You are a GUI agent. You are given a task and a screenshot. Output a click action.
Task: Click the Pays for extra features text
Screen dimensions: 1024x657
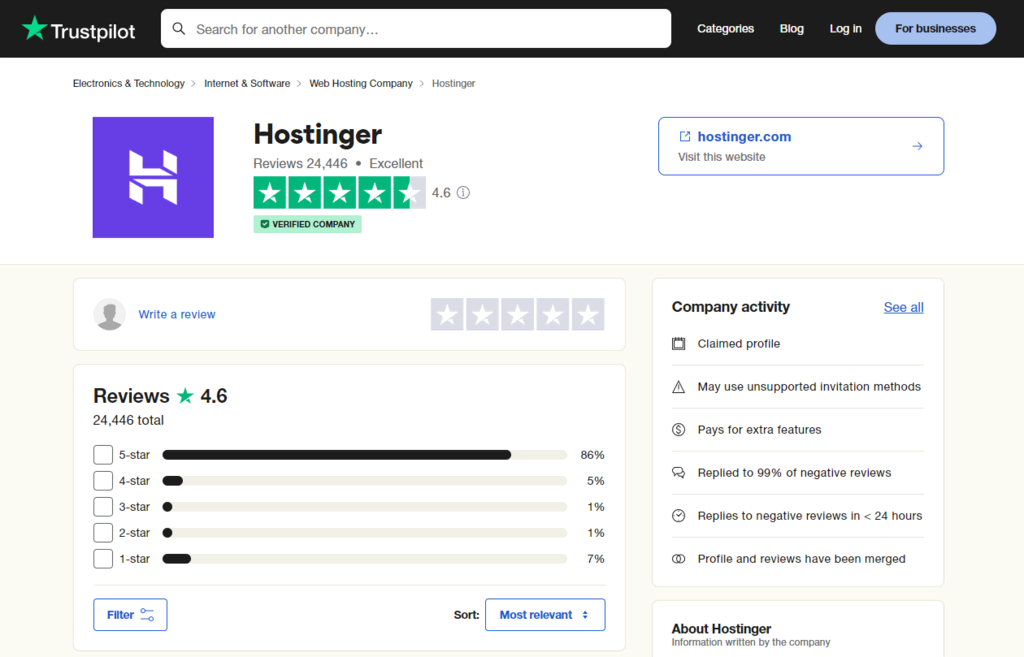click(x=760, y=430)
